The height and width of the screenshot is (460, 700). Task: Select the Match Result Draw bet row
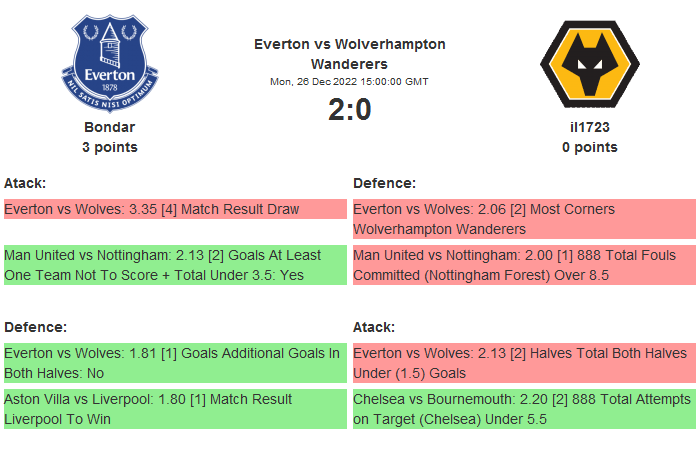(x=175, y=209)
